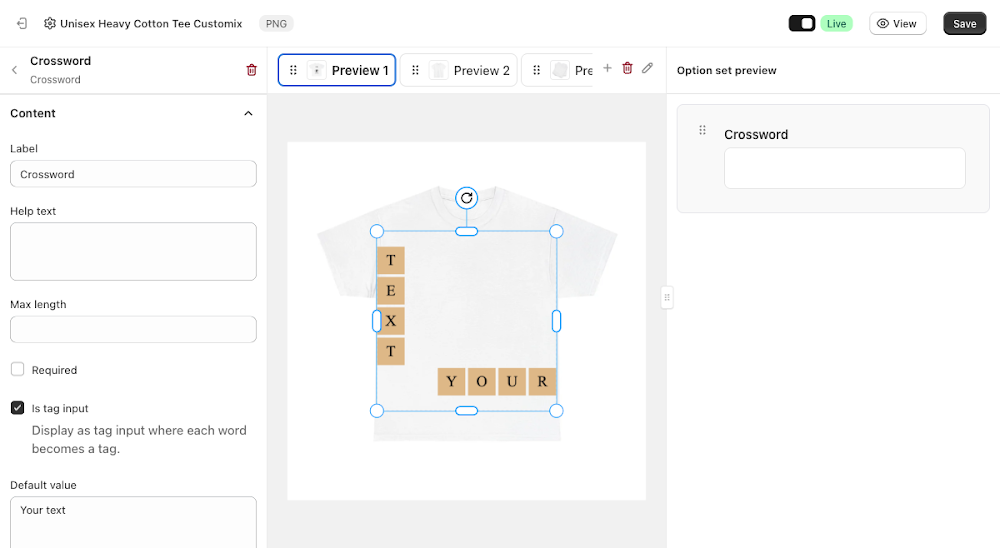Select the letter tile R on the shirt
Screen dimensions: 1000x548
(542, 381)
